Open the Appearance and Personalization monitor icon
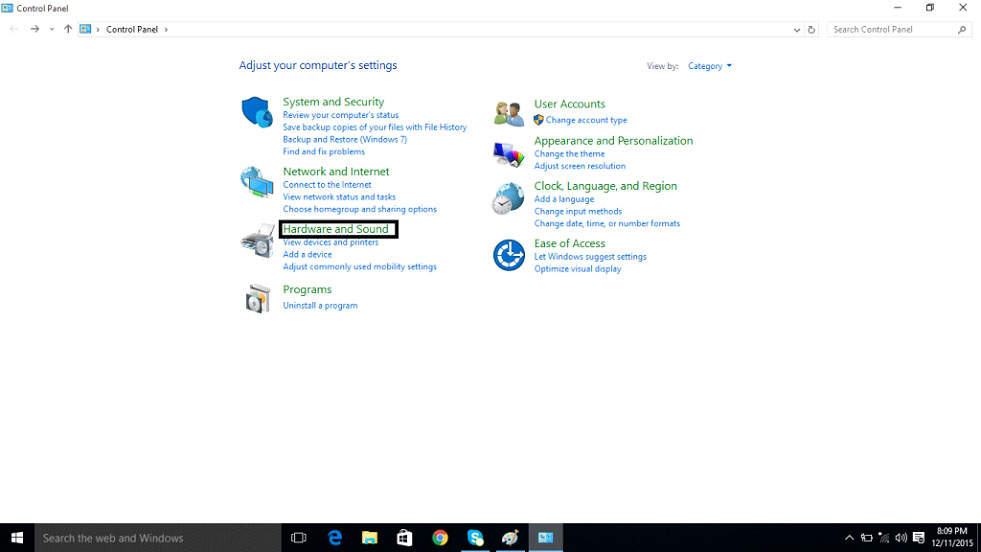This screenshot has width=981, height=552. click(508, 155)
